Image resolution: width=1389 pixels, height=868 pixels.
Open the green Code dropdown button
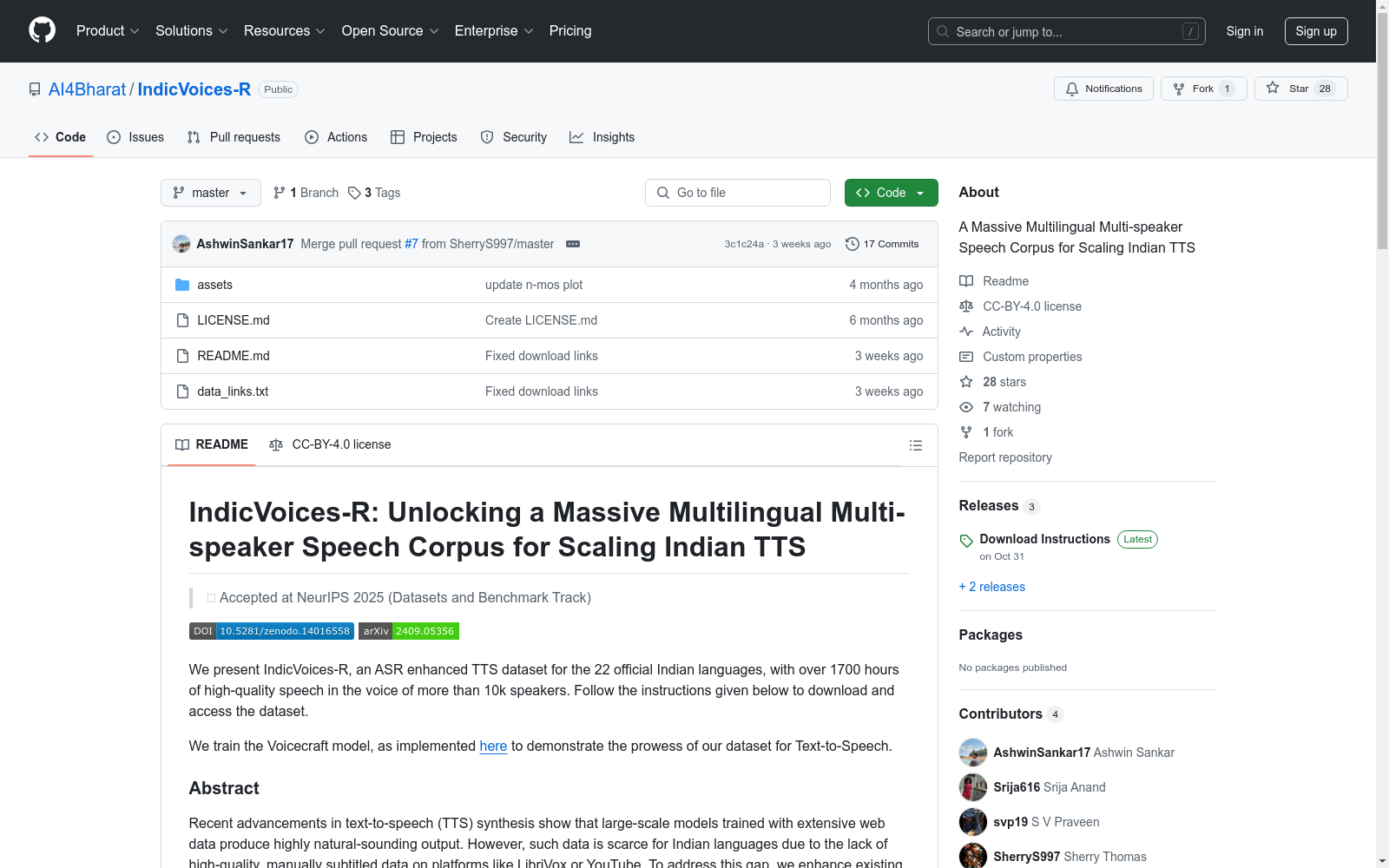pyautogui.click(x=892, y=193)
